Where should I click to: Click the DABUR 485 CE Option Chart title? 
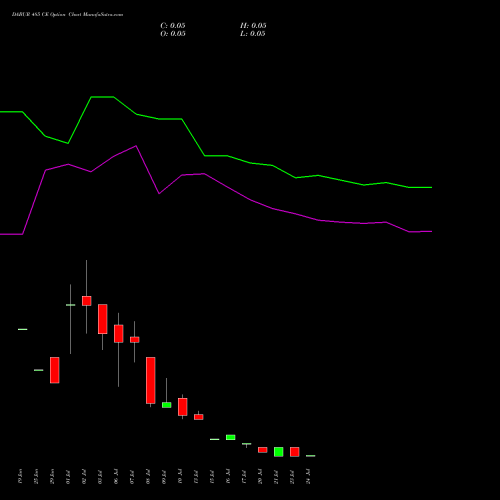67,15
